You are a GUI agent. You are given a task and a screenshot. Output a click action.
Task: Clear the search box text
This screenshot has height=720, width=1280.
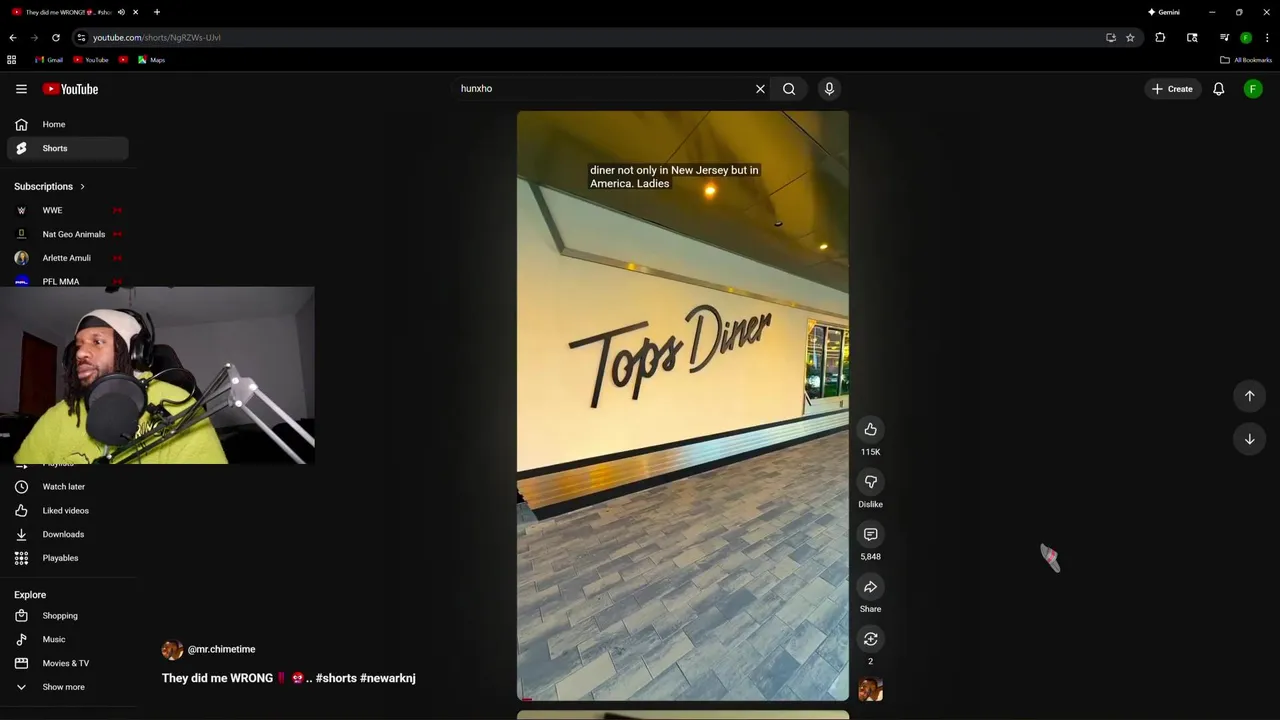[x=760, y=89]
